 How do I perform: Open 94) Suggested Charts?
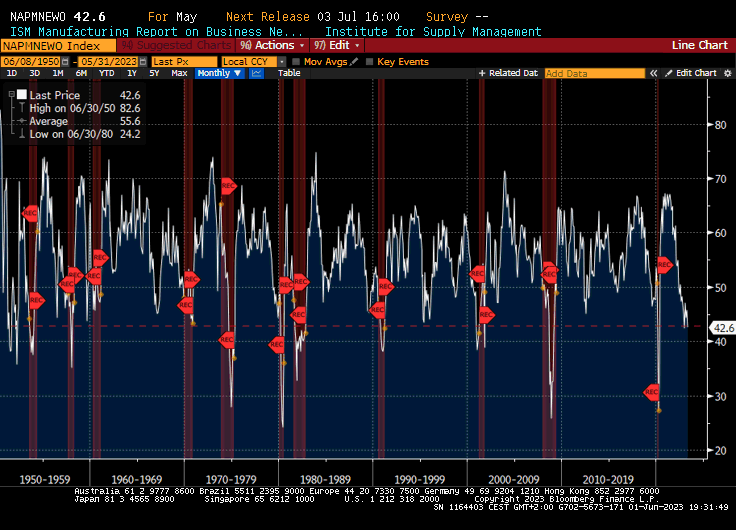pyautogui.click(x=176, y=45)
